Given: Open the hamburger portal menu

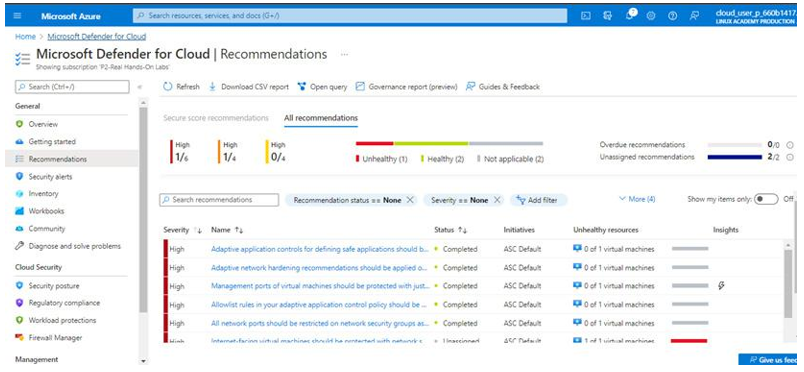Looking at the screenshot, I should (x=17, y=16).
